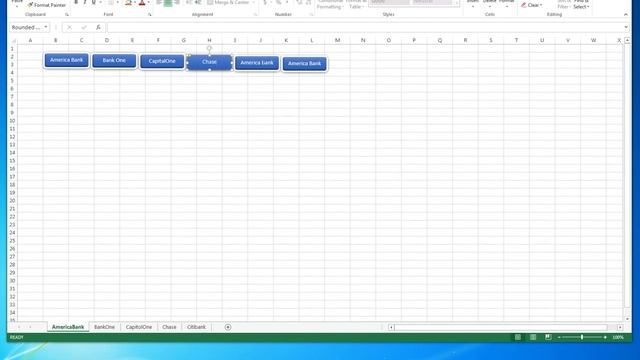Add a new sheet with plus icon
This screenshot has height=360, width=640.
228,327
